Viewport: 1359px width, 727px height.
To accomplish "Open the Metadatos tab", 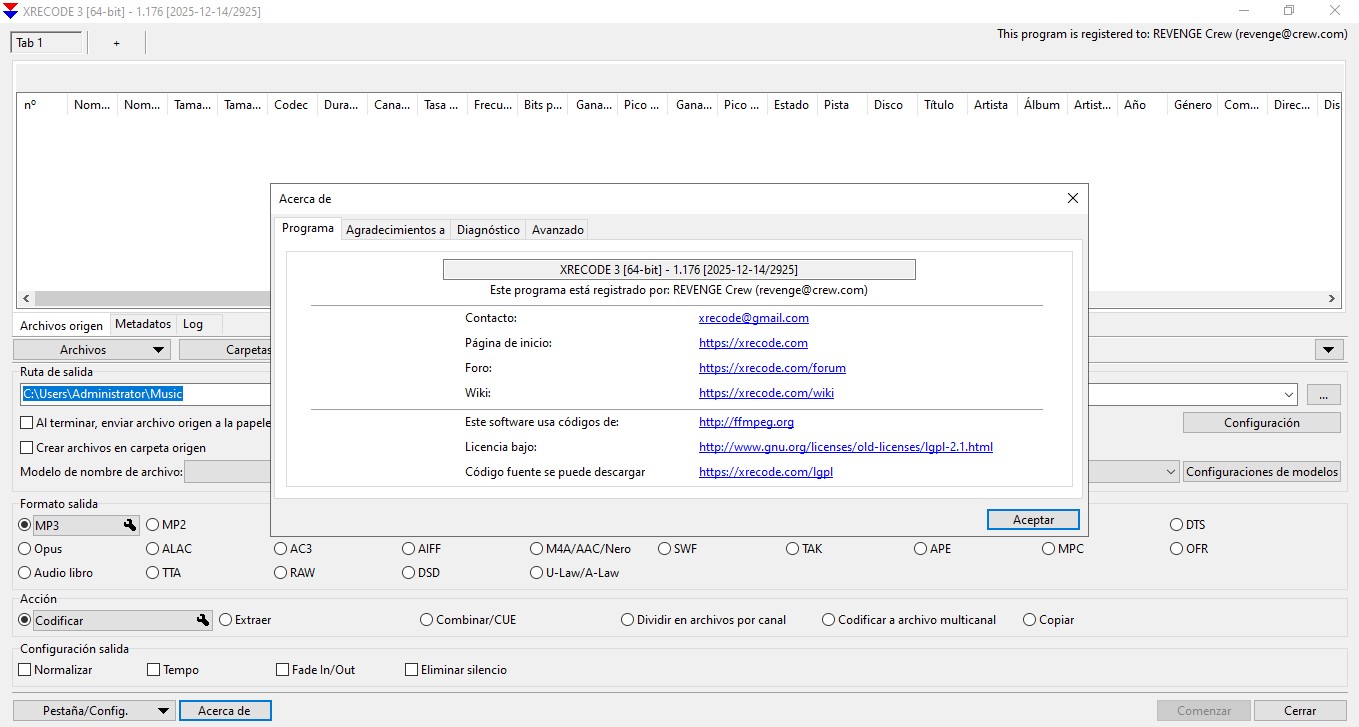I will pyautogui.click(x=143, y=323).
